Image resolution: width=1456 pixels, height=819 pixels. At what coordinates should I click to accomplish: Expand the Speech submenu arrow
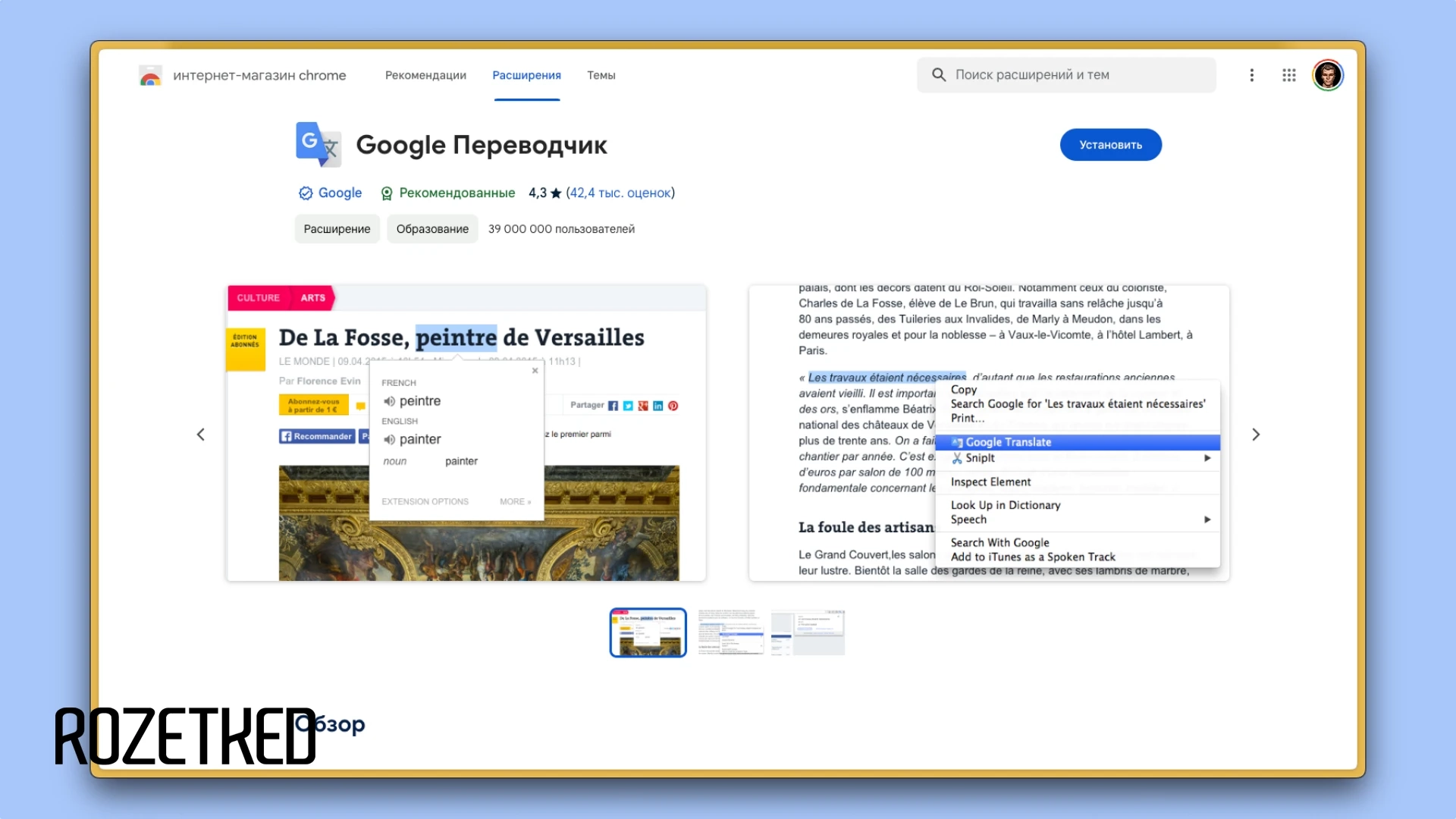[x=1207, y=519]
